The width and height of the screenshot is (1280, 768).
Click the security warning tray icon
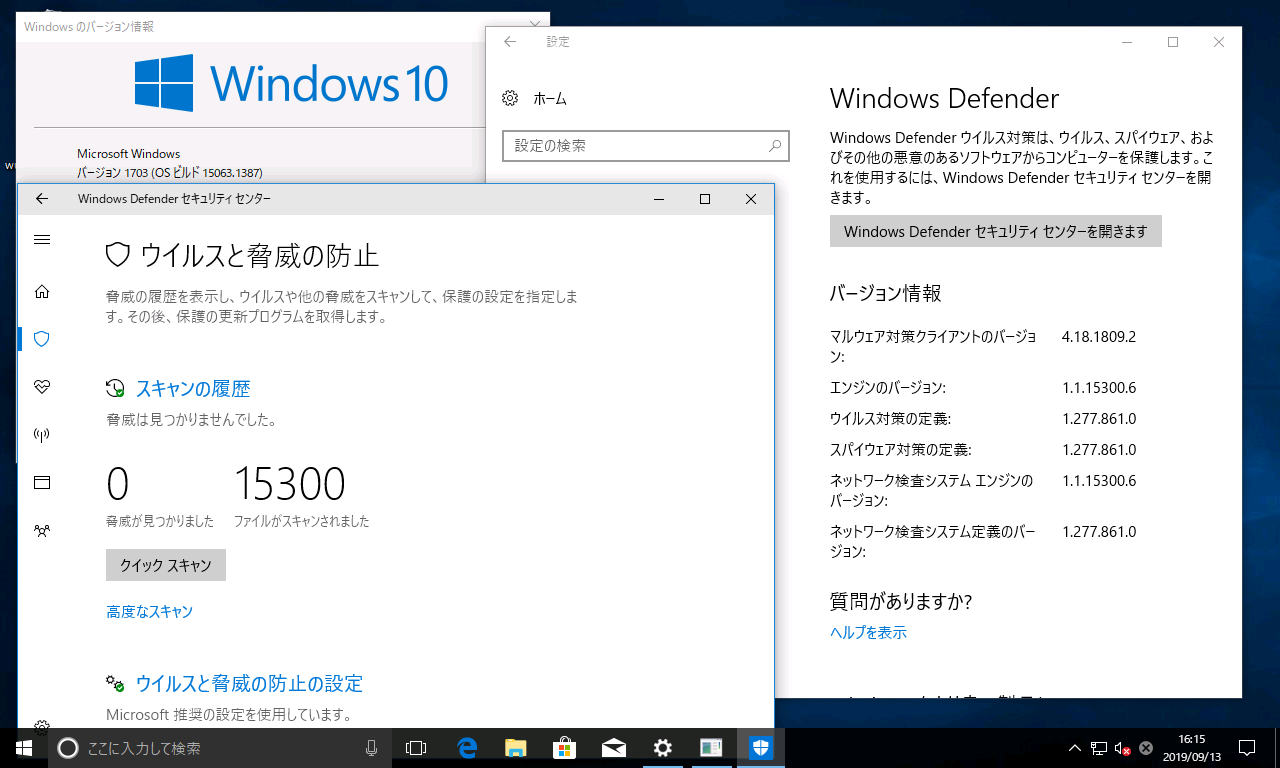[1146, 748]
